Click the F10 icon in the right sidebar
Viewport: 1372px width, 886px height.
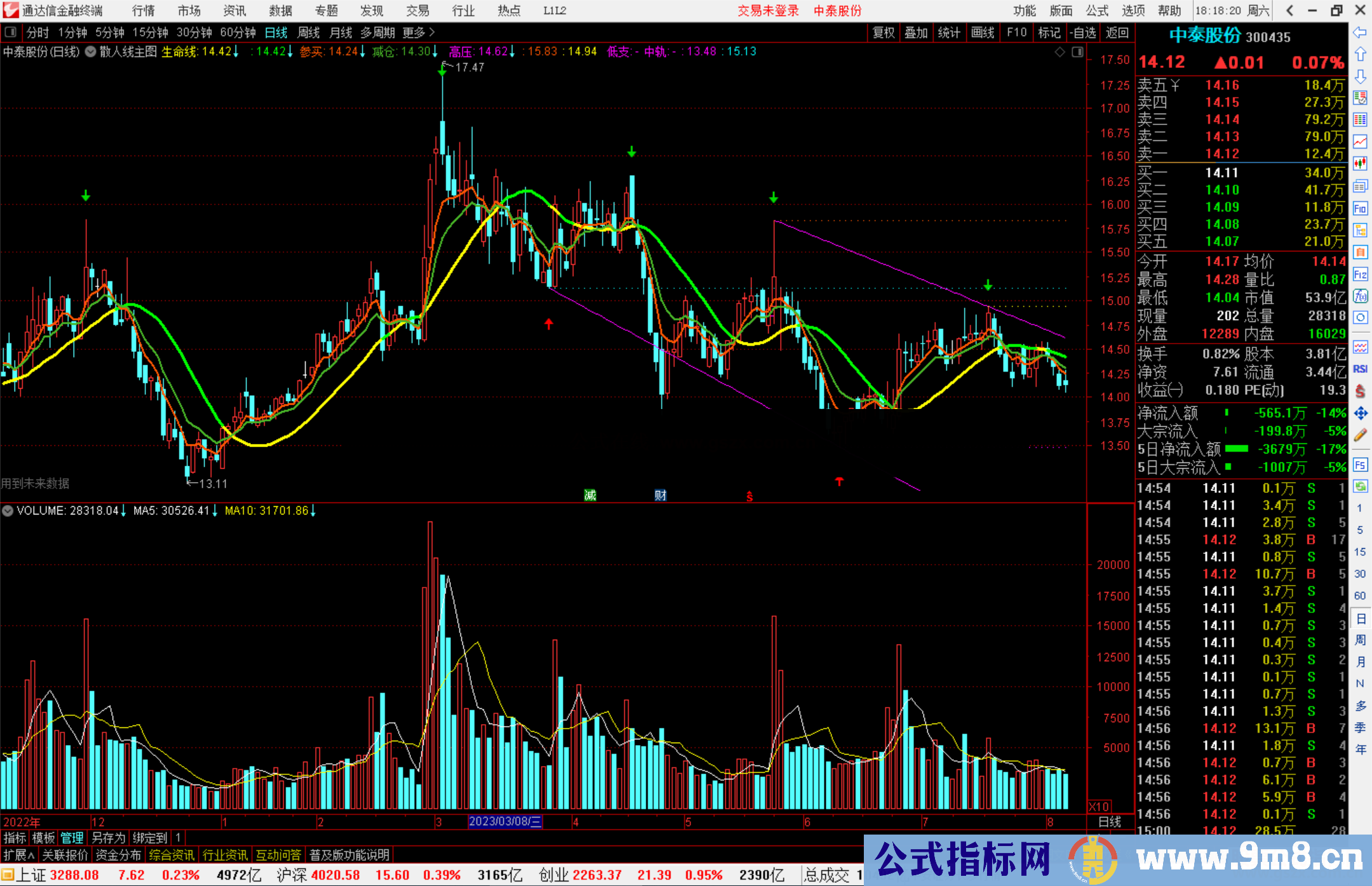tap(1359, 208)
